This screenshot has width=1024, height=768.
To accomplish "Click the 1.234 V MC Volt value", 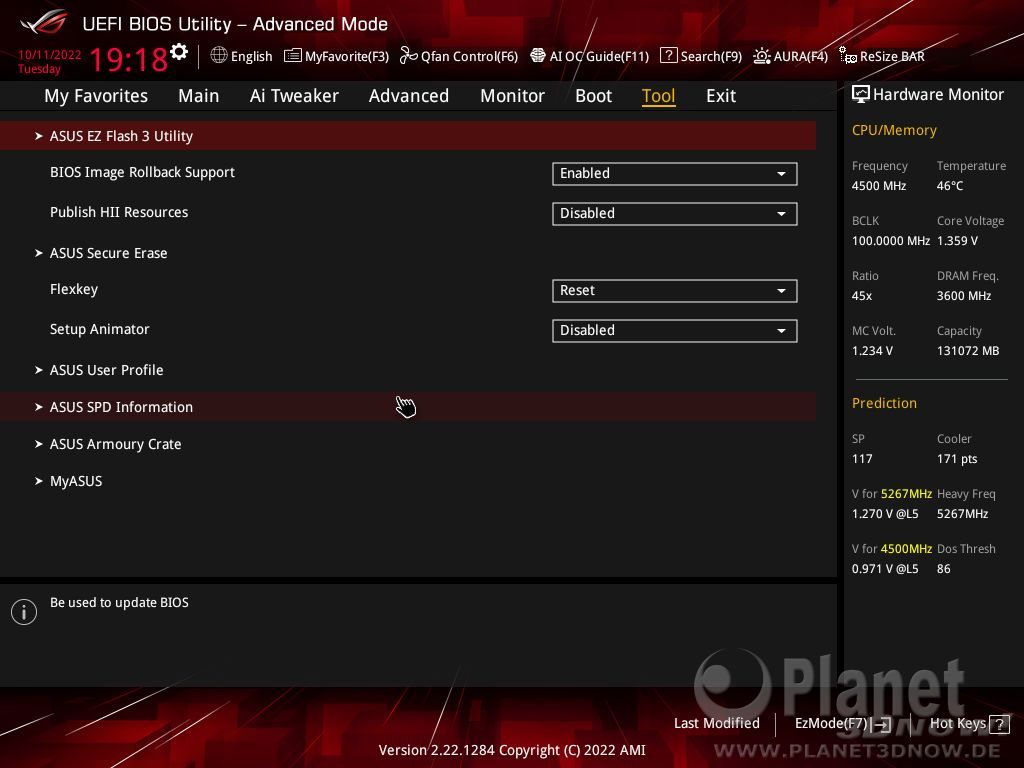I will (x=872, y=351).
